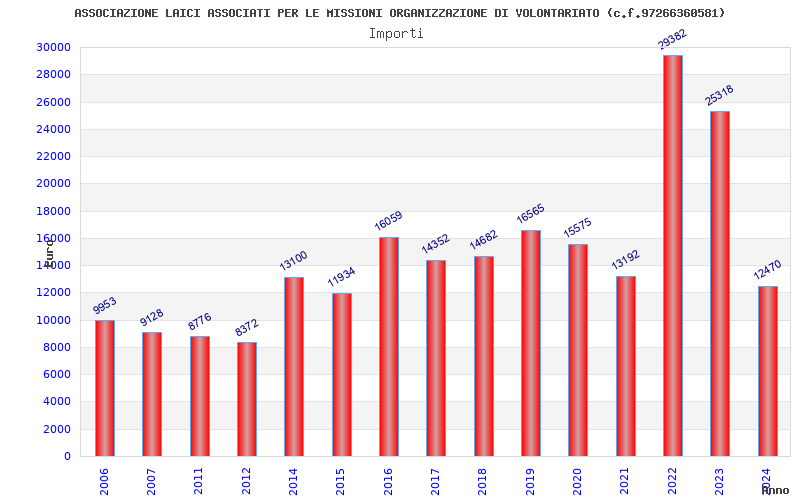Viewport: 800px width, 500px height.
Task: Select the tallest bar for 2022
Action: (x=673, y=256)
